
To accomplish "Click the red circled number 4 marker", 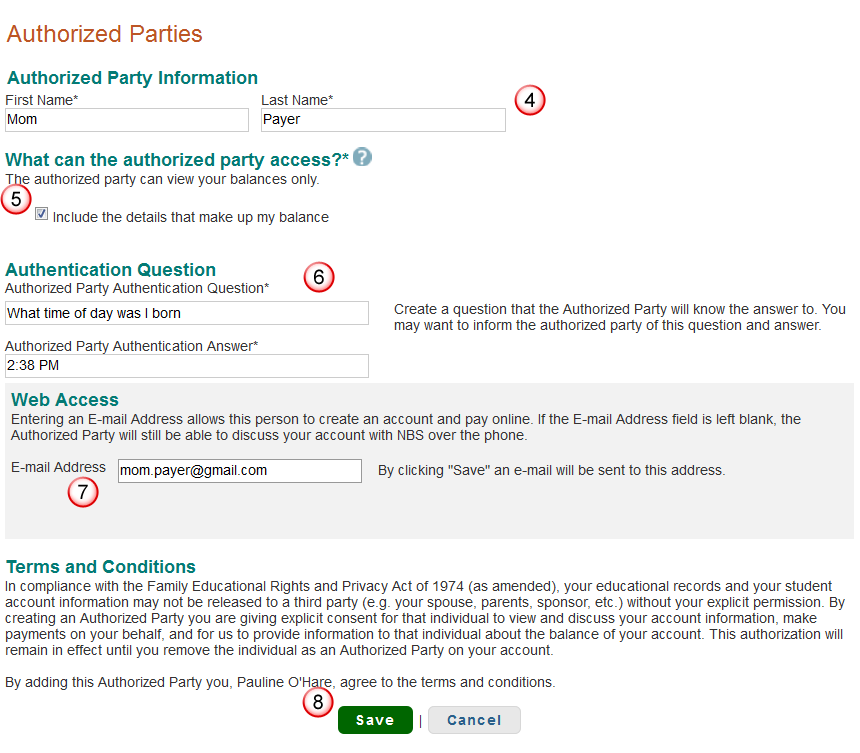I will pos(530,100).
